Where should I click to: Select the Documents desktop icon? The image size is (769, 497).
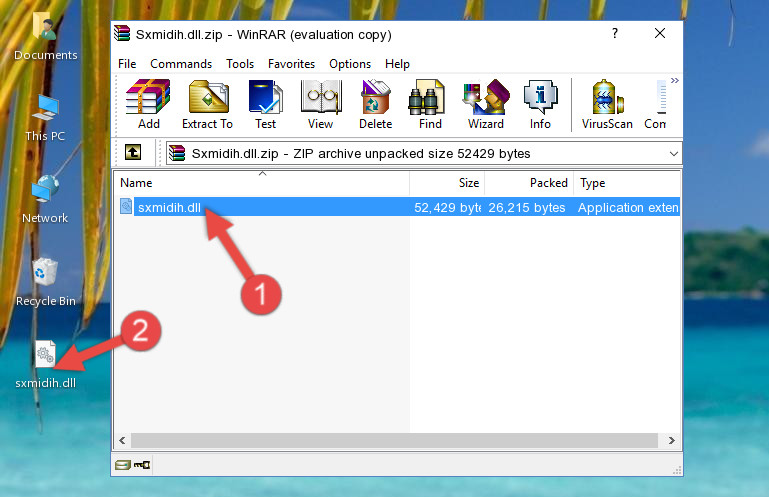pos(45,37)
